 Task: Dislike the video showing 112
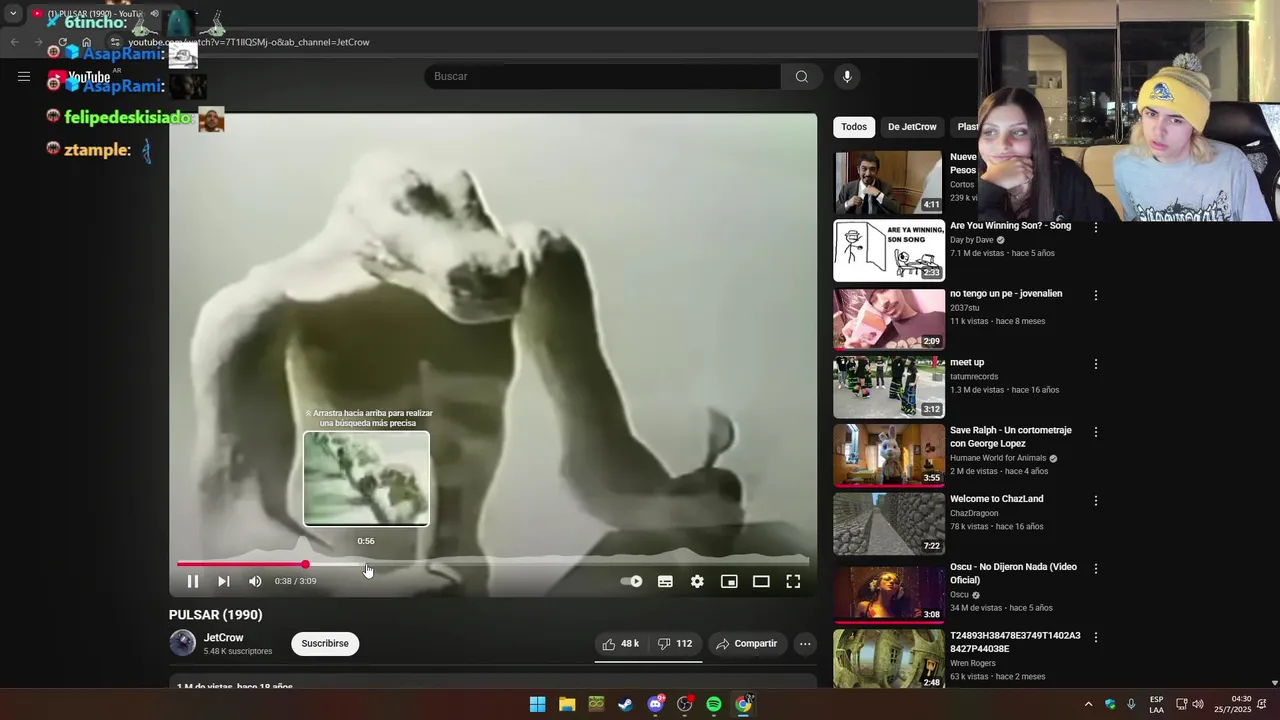click(675, 644)
